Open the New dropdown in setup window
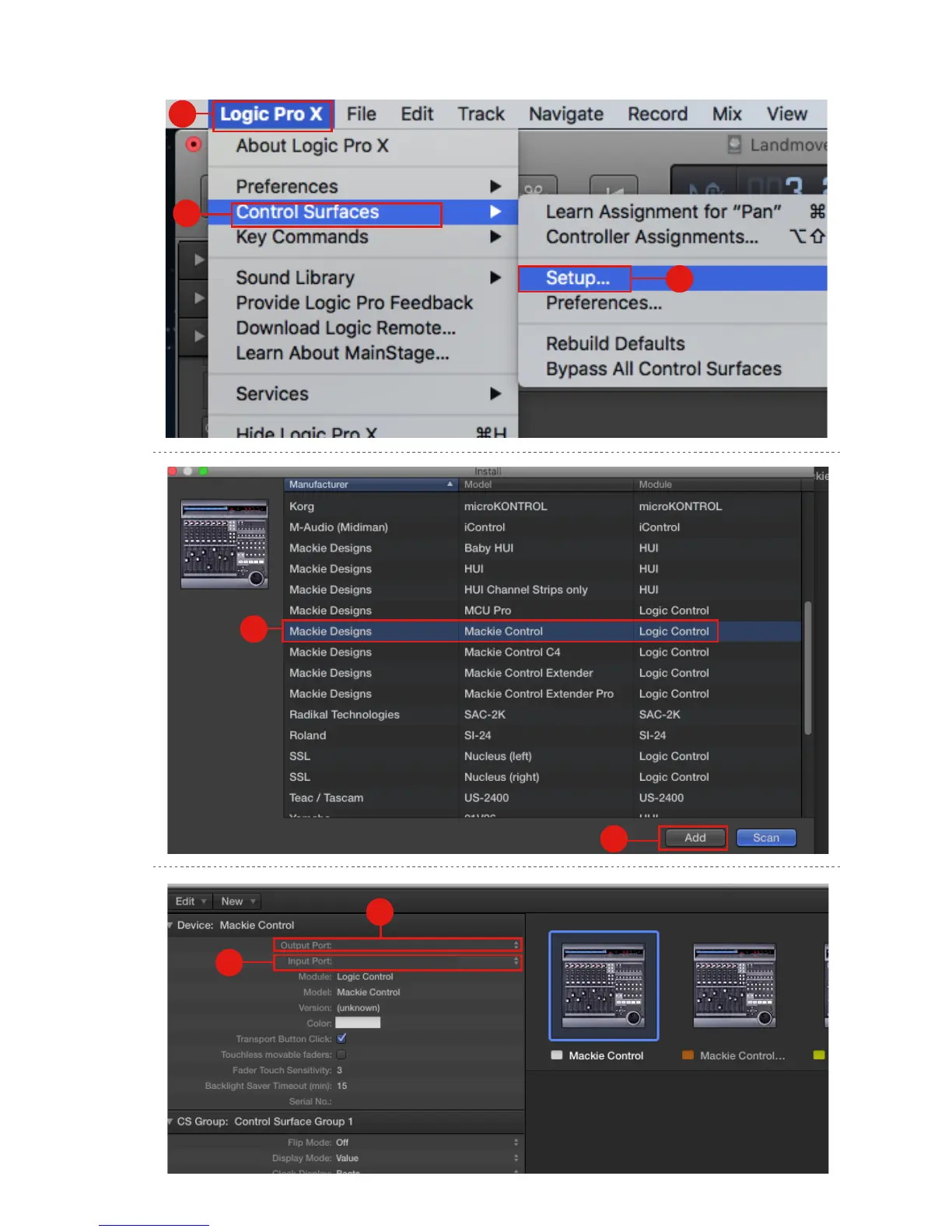Screen dimensions: 952x1232 click(x=237, y=901)
